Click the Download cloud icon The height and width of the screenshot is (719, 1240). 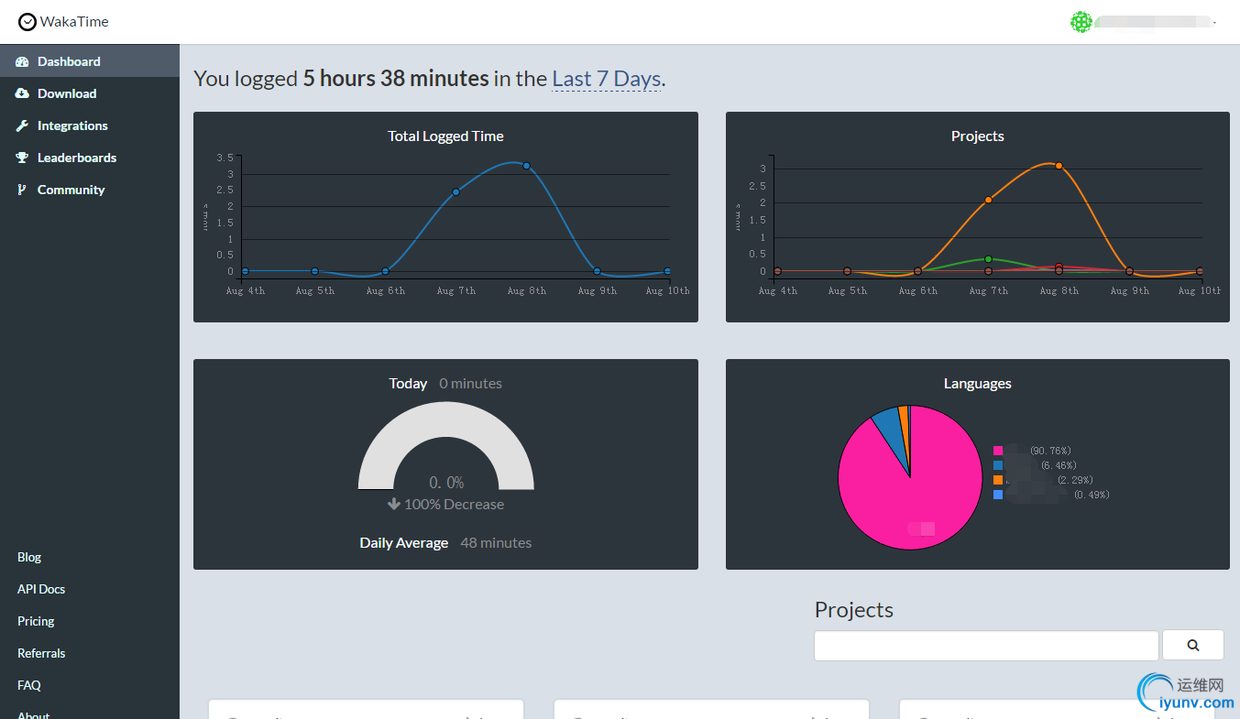tap(22, 94)
